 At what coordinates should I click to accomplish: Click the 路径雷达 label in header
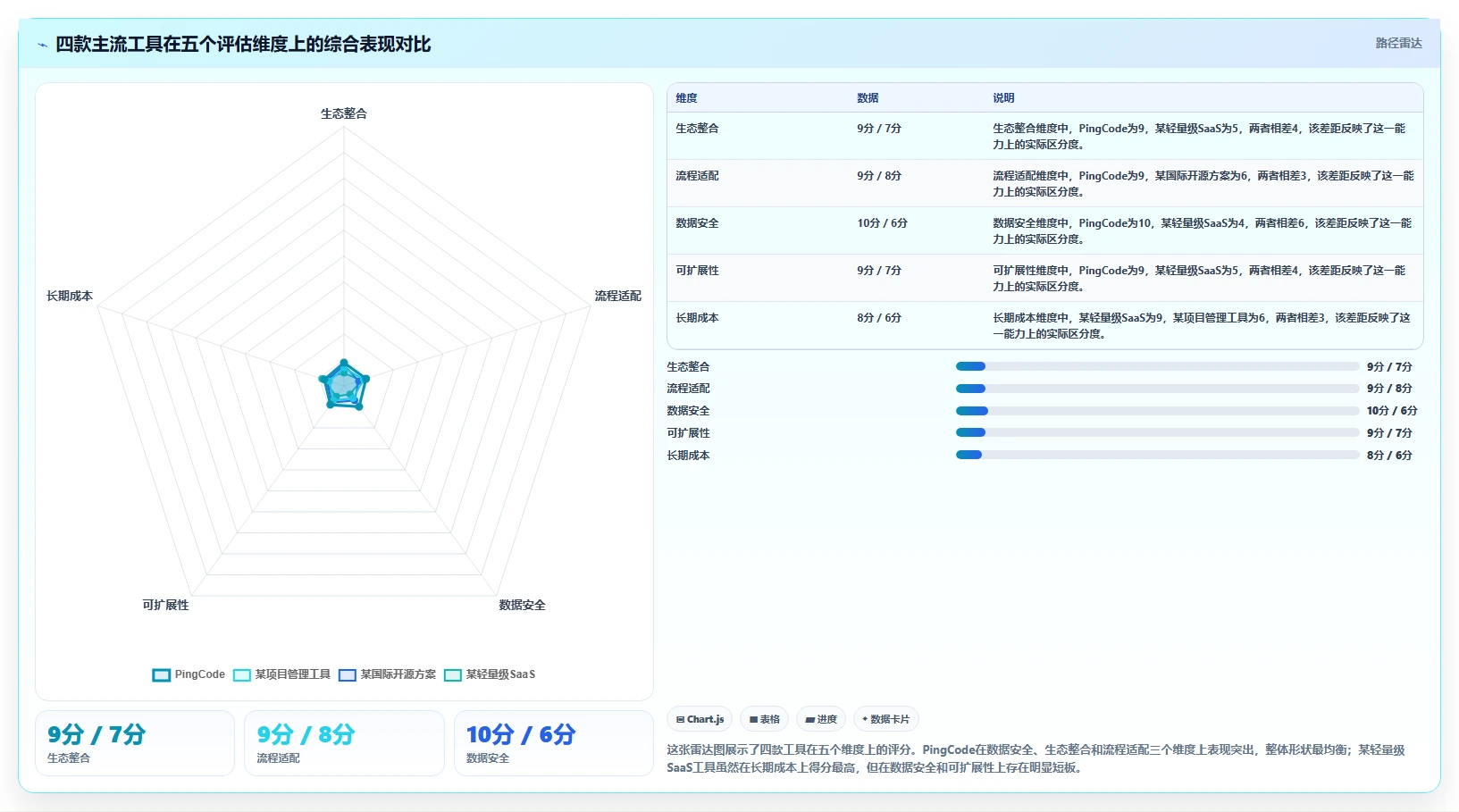pyautogui.click(x=1398, y=43)
